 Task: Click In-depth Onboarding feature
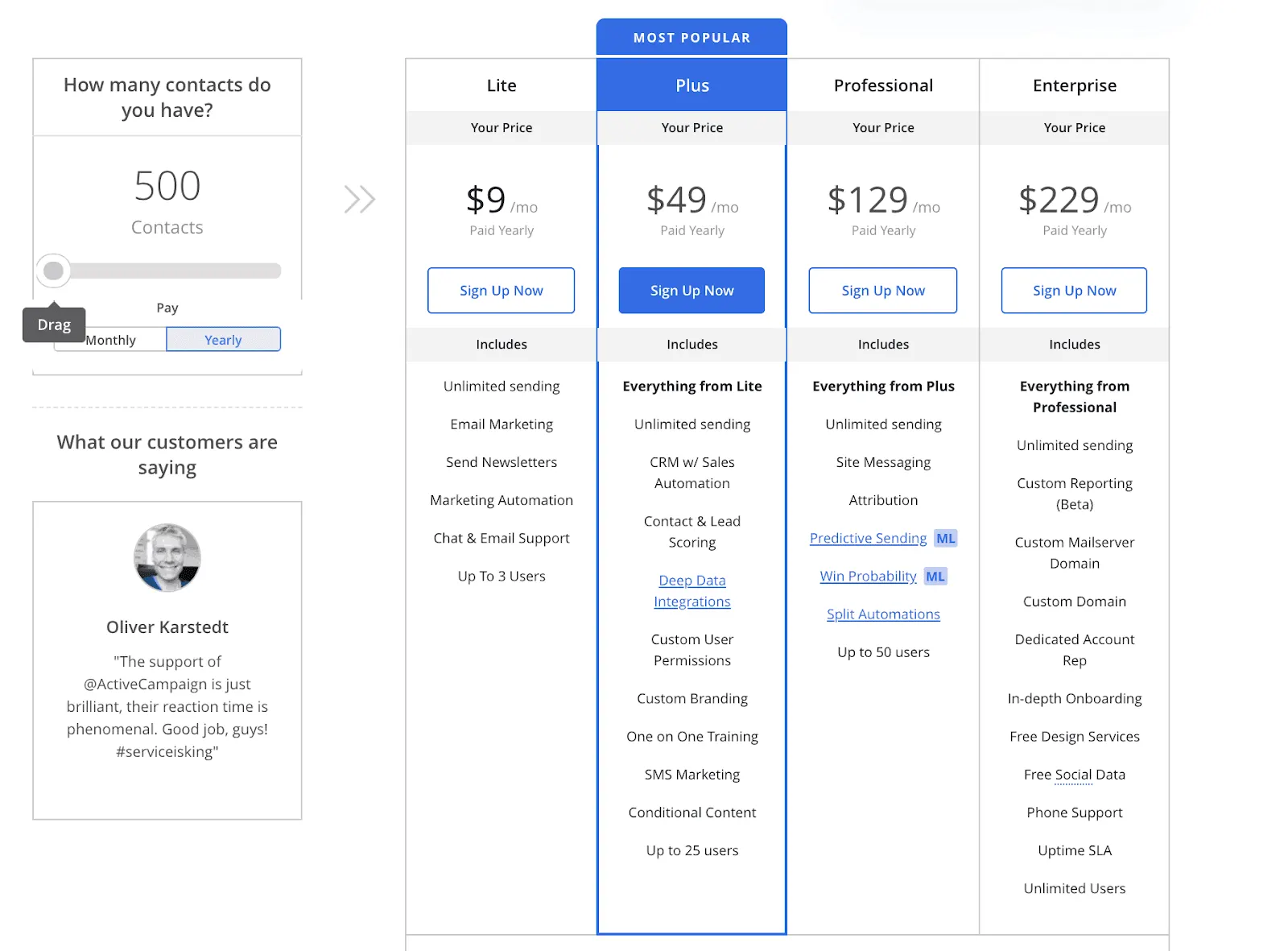click(1075, 698)
